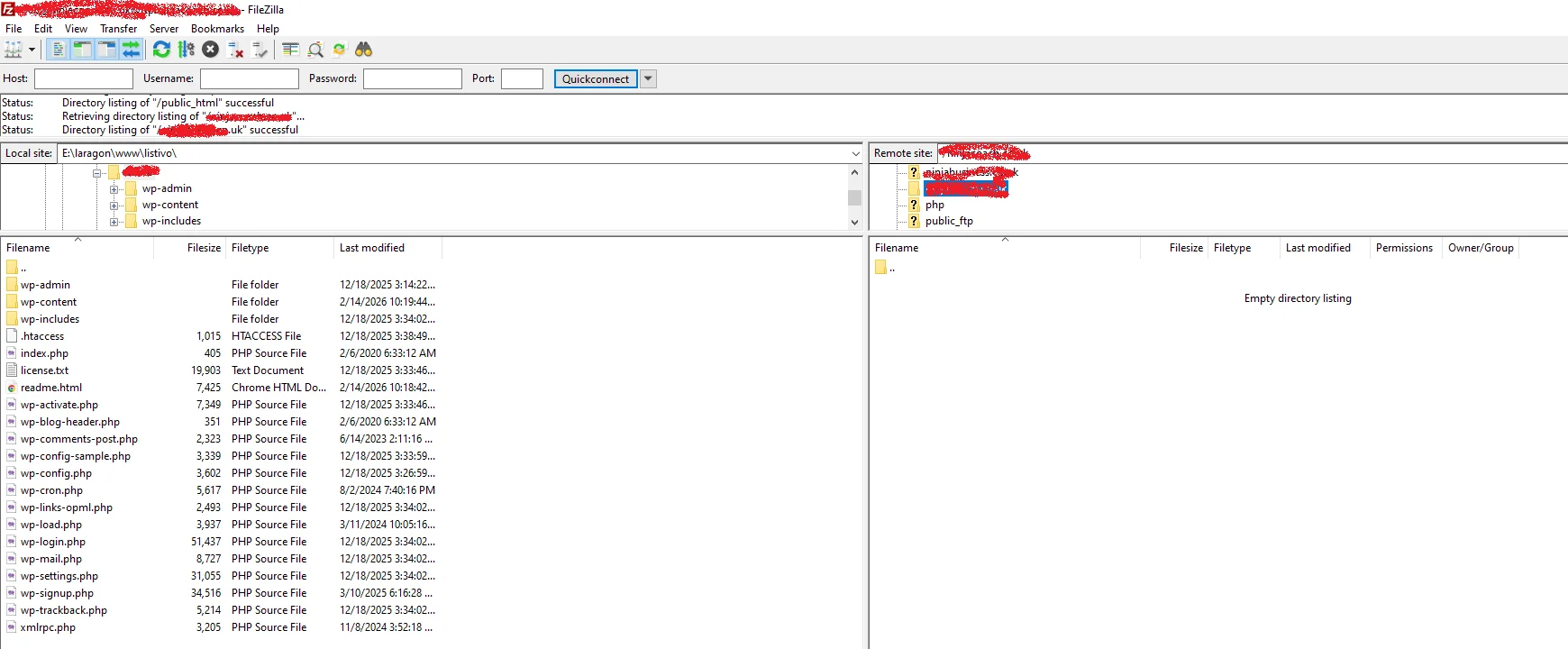Expand the wp-includes node in the local tree

114,222
